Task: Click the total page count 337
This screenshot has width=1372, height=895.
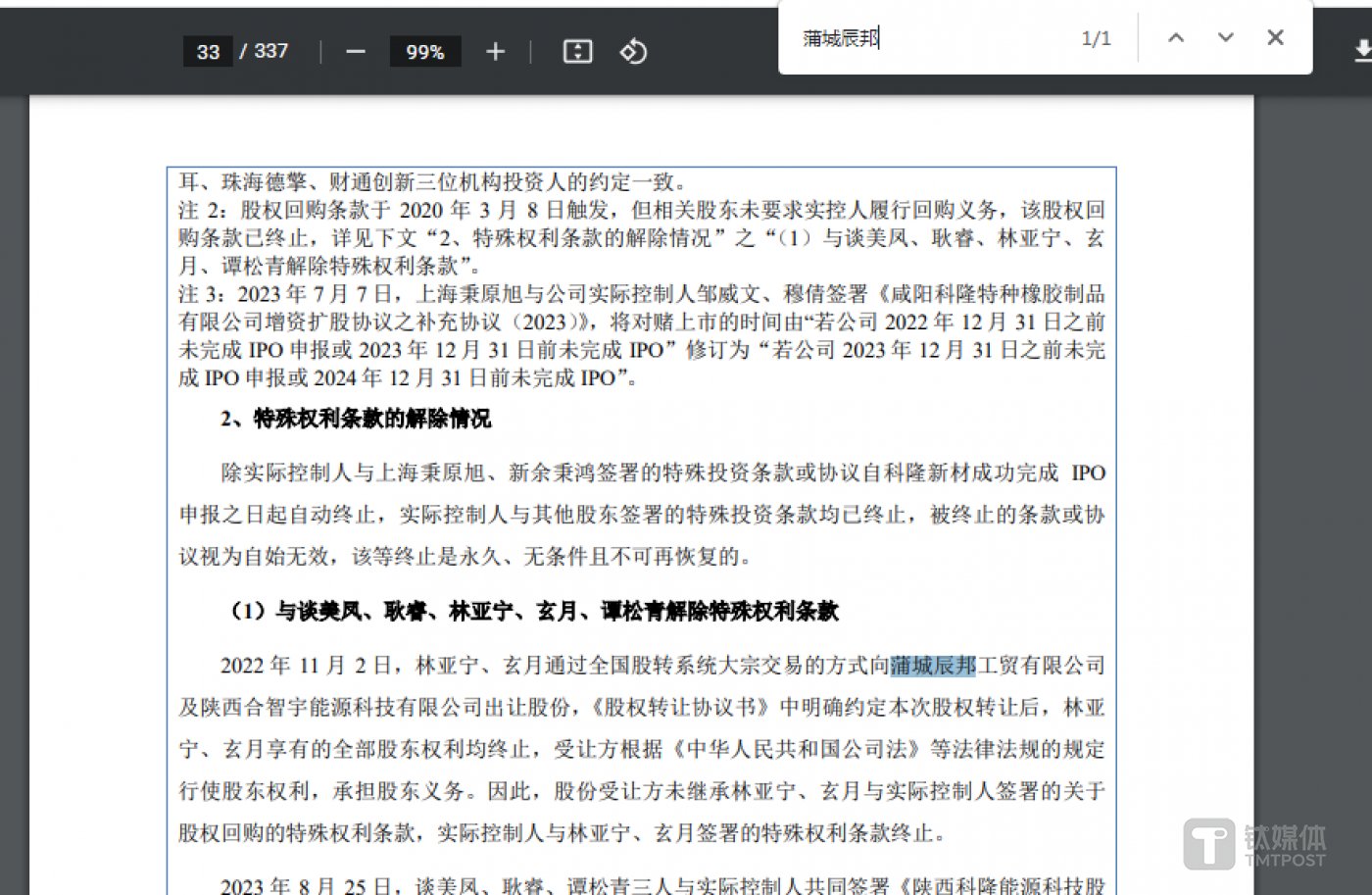Action: 271,51
